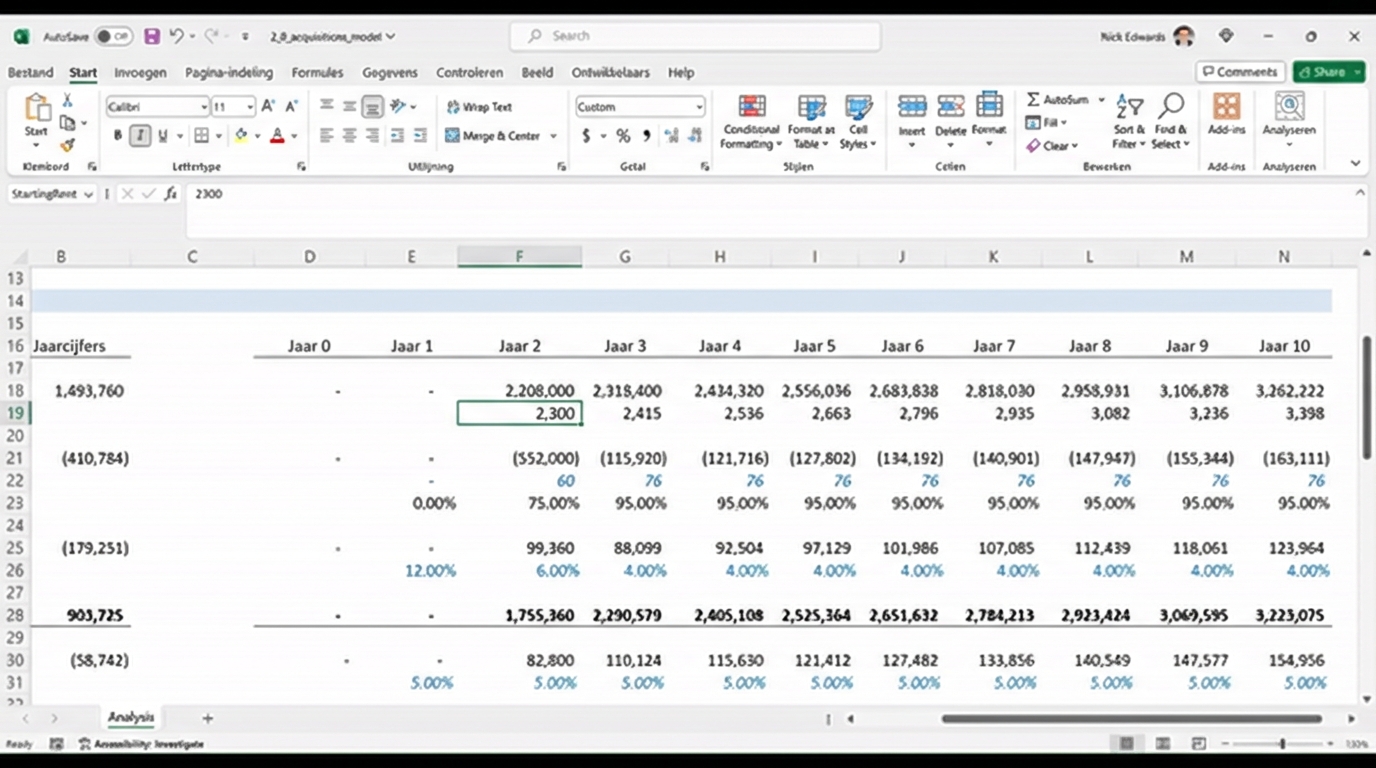
Task: Open Sort & Filter options
Action: (1128, 120)
